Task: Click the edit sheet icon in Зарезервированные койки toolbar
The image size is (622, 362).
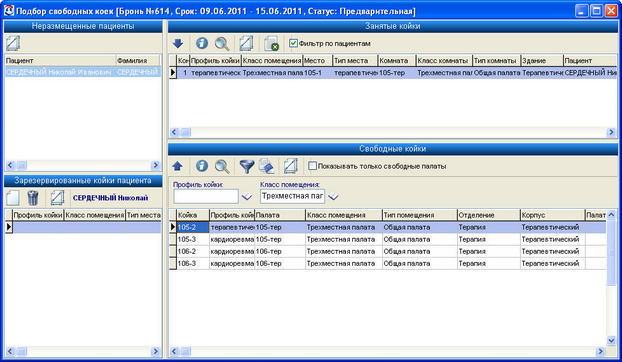Action: [x=57, y=197]
